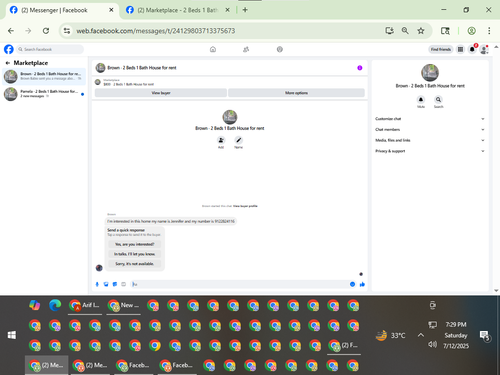500x375 pixels.
Task: Expand the Customize chat section
Action: pyautogui.click(x=430, y=119)
